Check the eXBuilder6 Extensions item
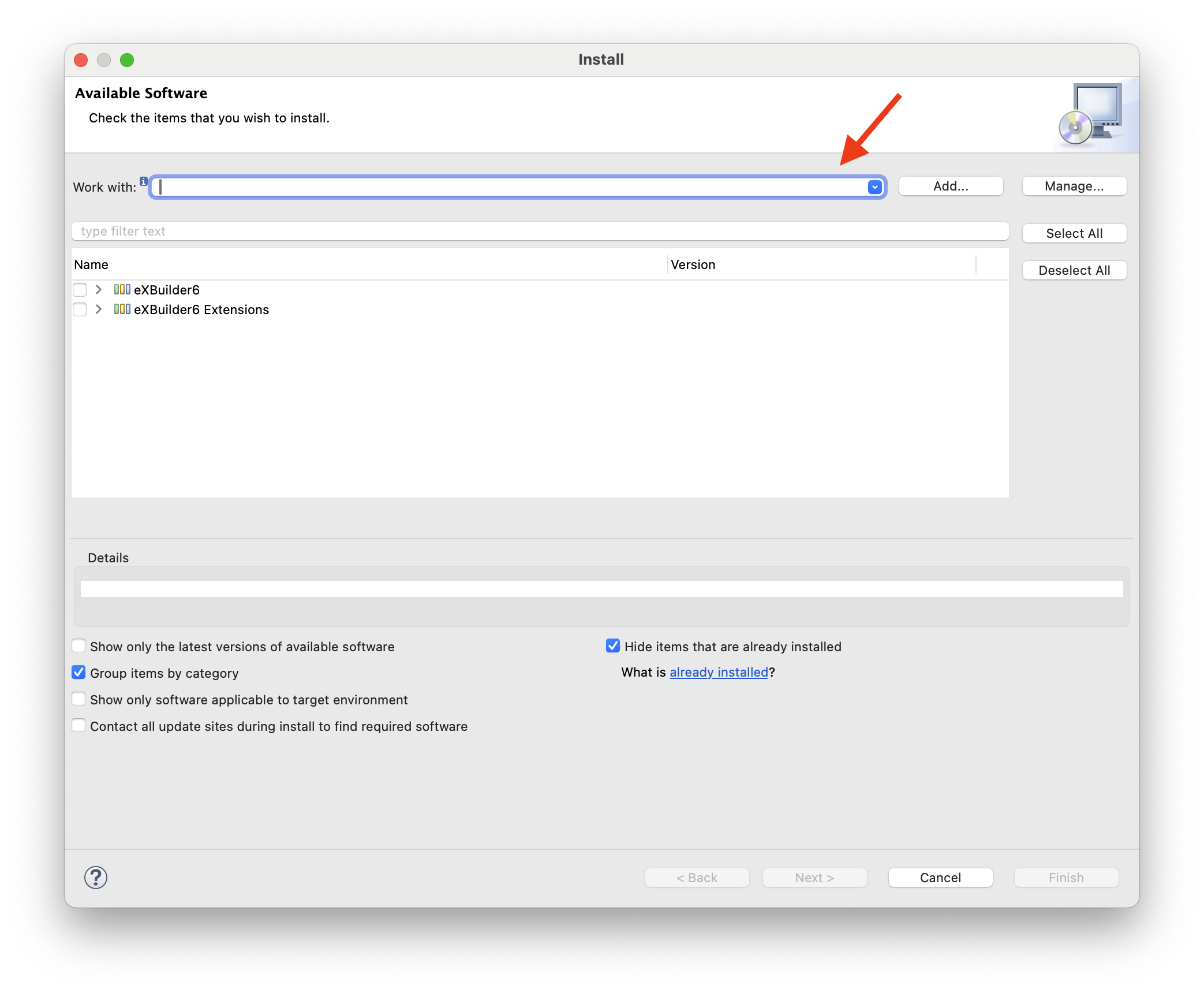Viewport: 1204px width, 993px height. point(80,309)
